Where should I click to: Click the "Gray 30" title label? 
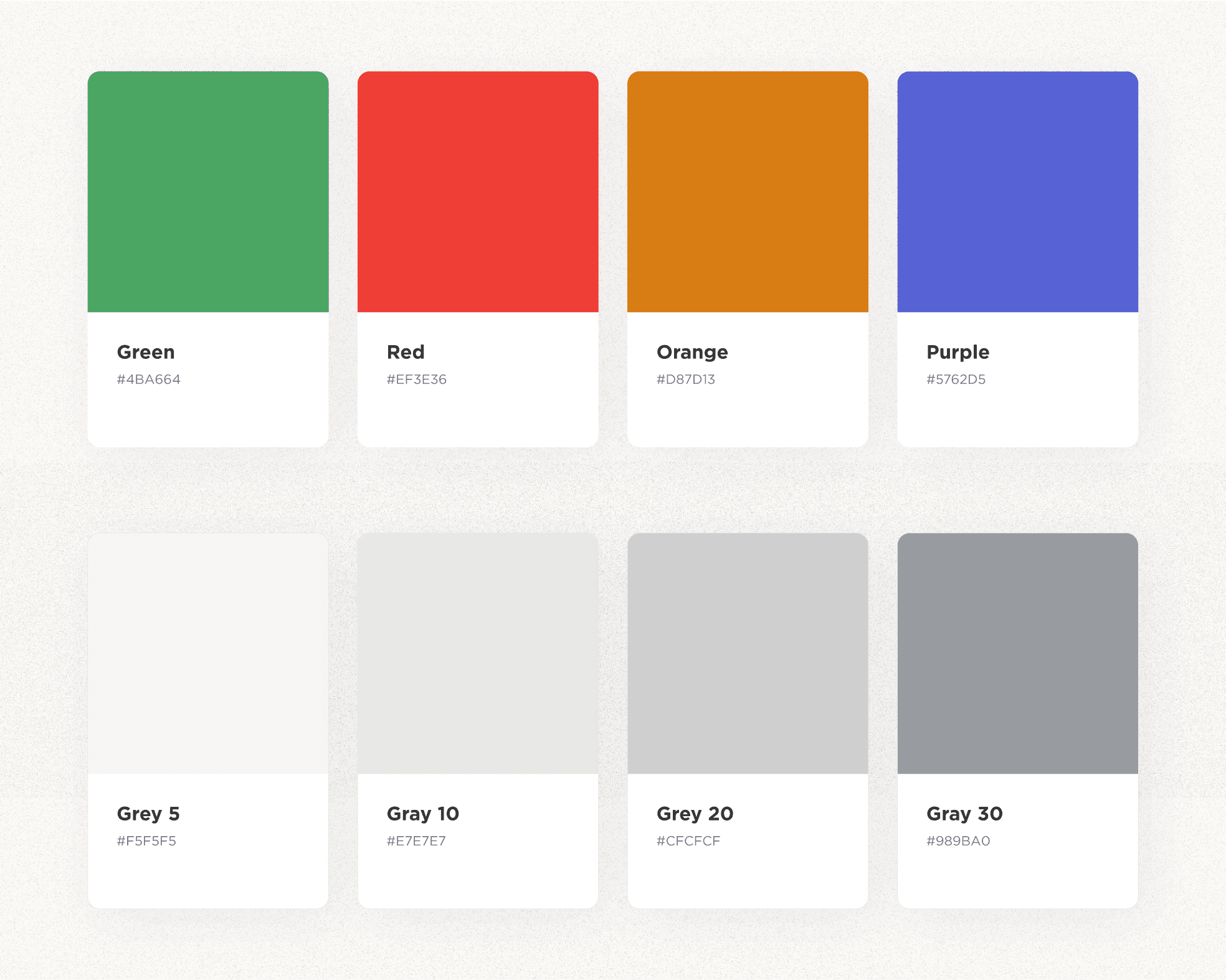(964, 814)
